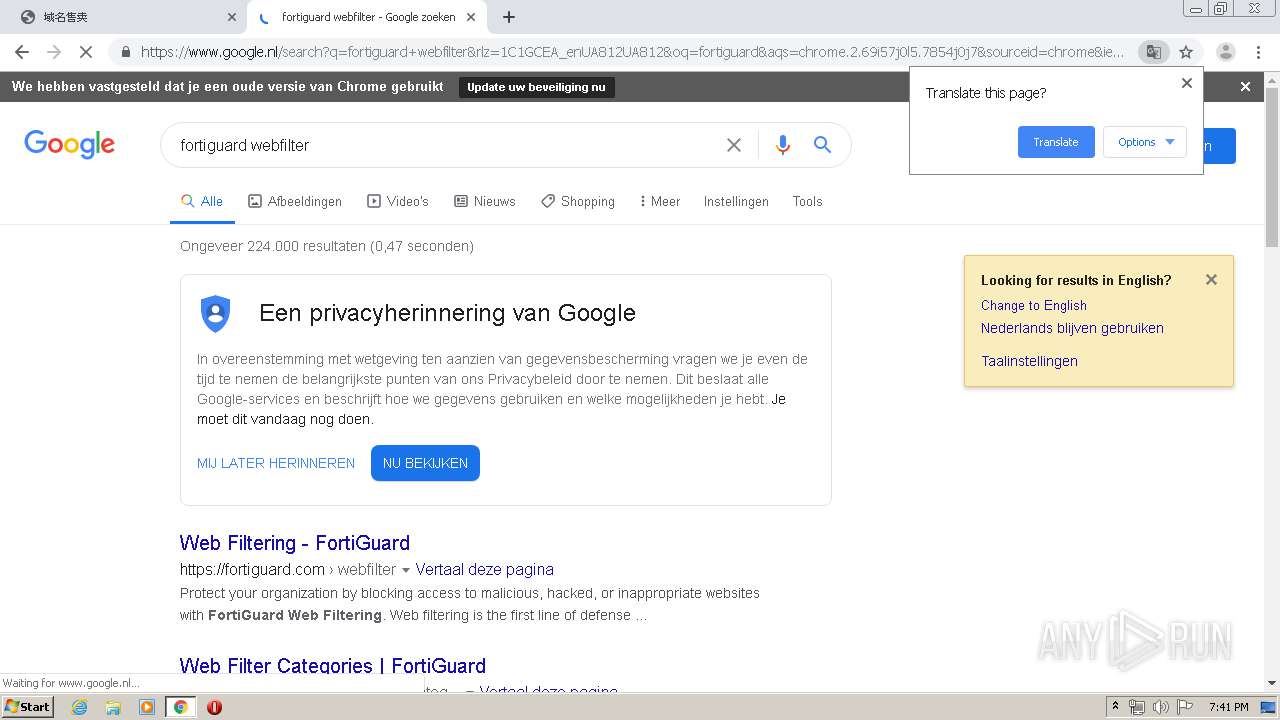This screenshot has width=1280, height=720.
Task: Stop page loading with the X button
Action: [x=86, y=52]
